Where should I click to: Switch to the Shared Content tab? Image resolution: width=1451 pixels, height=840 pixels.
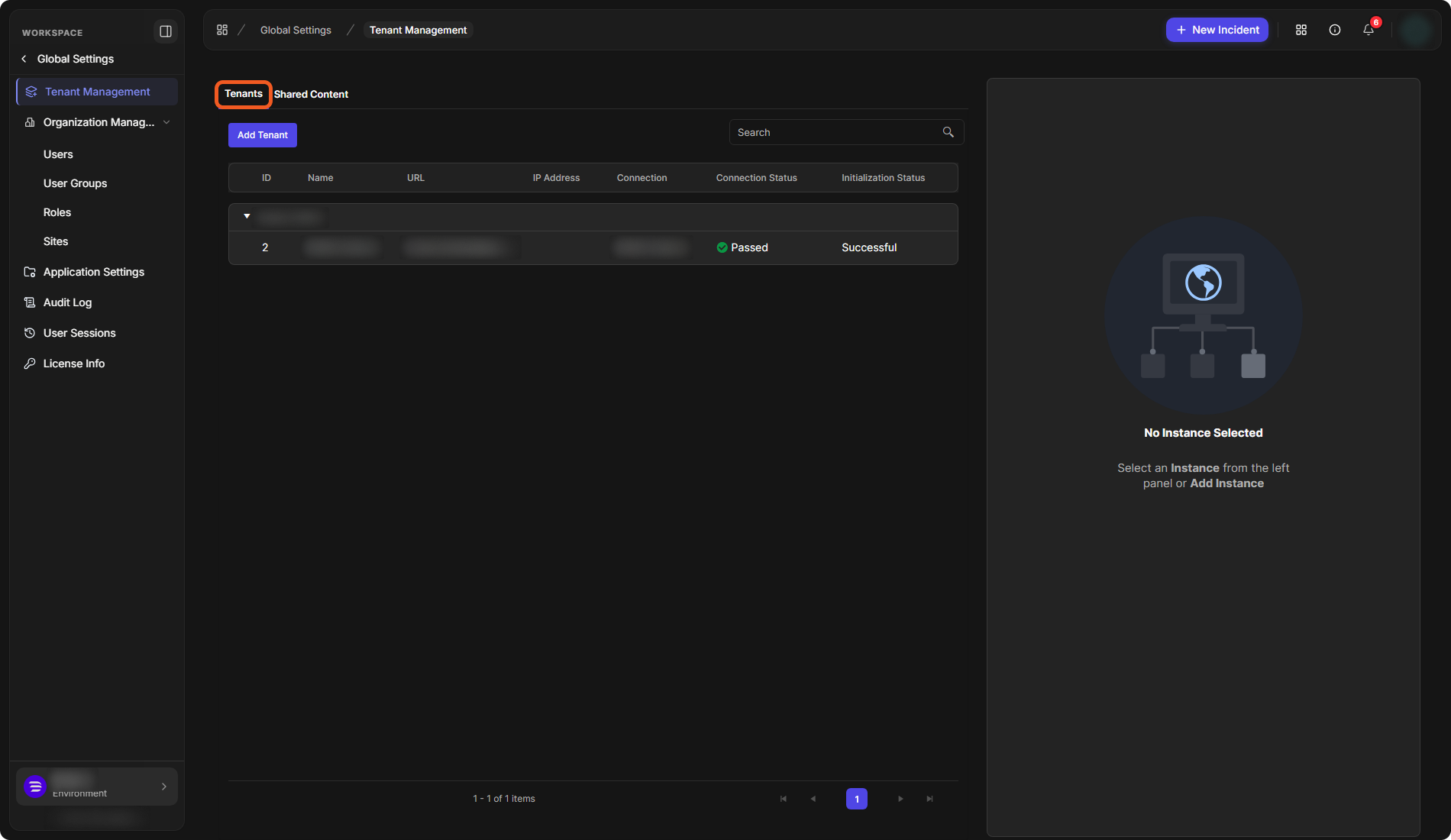tap(311, 94)
